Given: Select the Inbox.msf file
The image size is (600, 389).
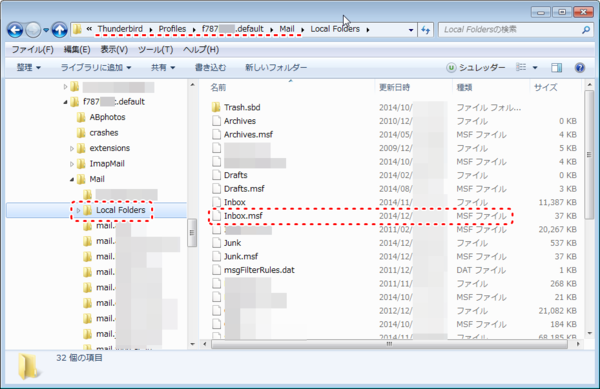Looking at the screenshot, I should point(243,216).
